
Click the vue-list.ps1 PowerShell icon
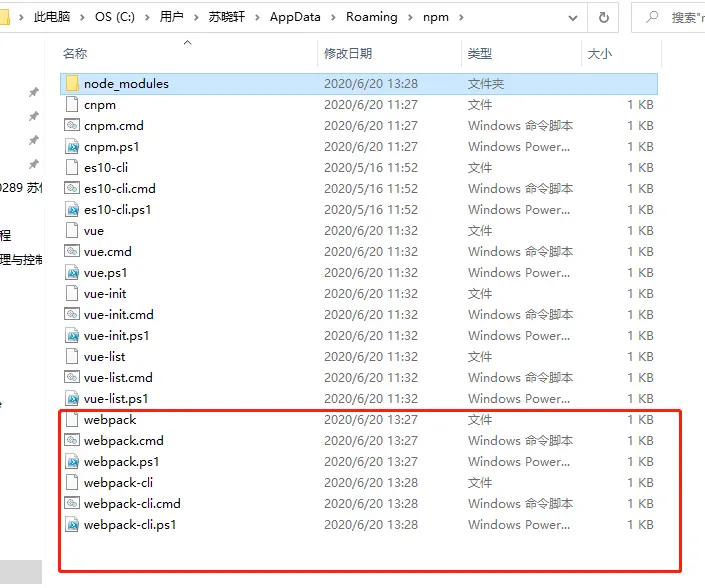point(72,398)
